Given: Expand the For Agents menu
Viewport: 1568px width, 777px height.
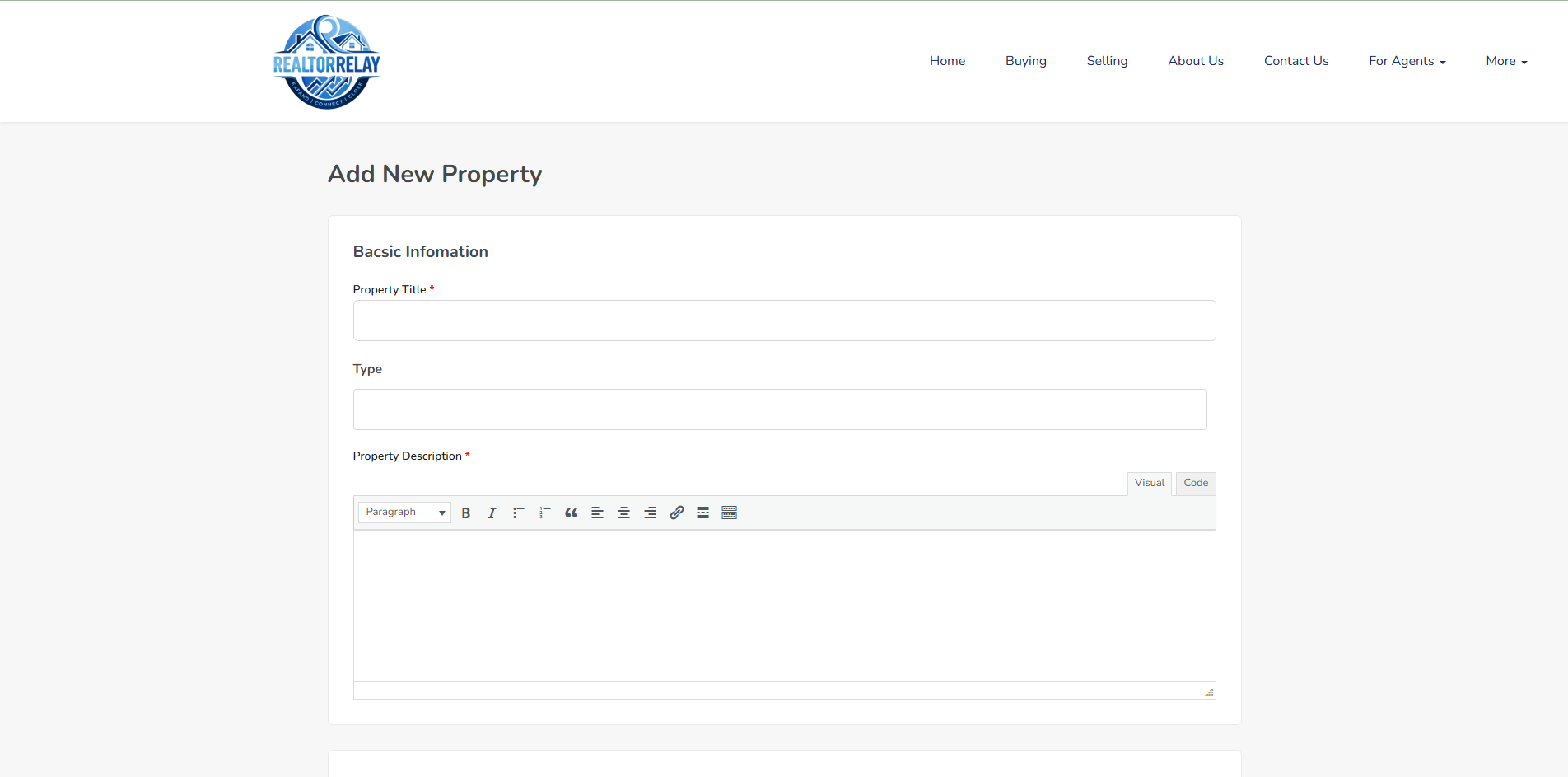Looking at the screenshot, I should [x=1407, y=61].
